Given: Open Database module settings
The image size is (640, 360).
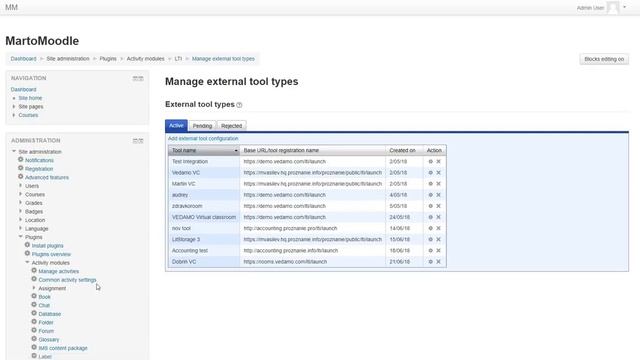Looking at the screenshot, I should [50, 314].
